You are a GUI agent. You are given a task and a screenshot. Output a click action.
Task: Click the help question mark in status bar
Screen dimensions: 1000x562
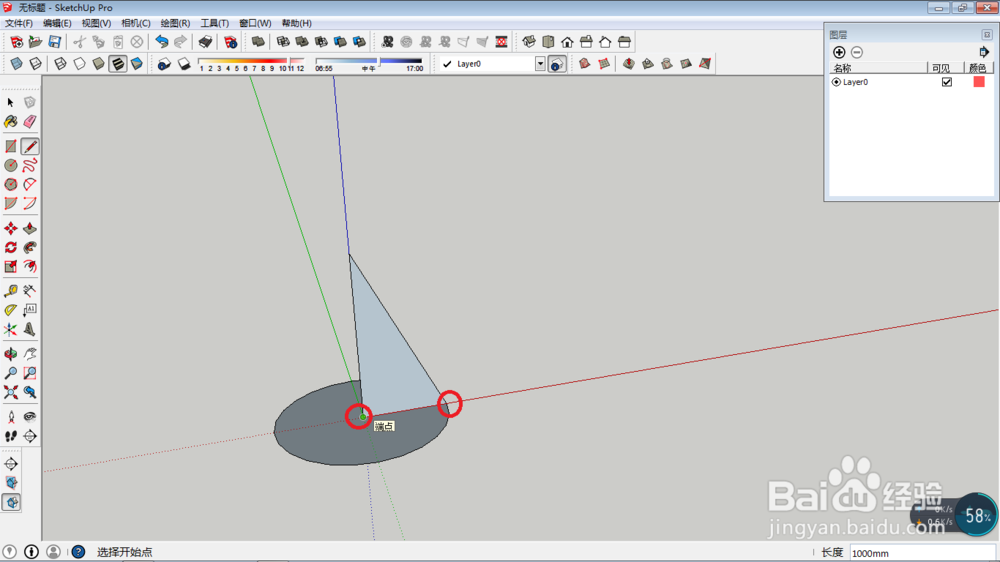pos(78,552)
